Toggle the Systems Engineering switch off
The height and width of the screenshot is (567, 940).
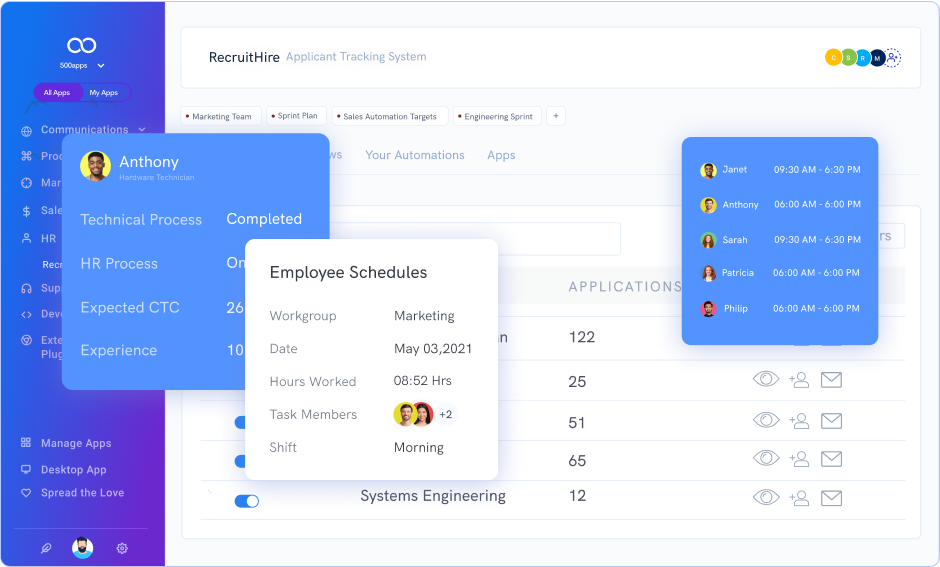click(246, 501)
